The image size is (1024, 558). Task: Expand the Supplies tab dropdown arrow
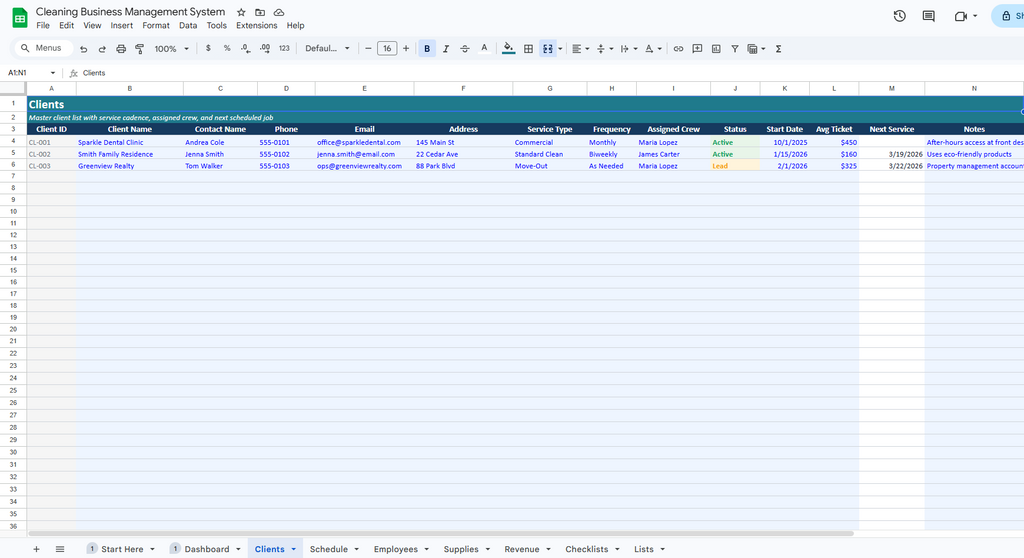pos(487,549)
